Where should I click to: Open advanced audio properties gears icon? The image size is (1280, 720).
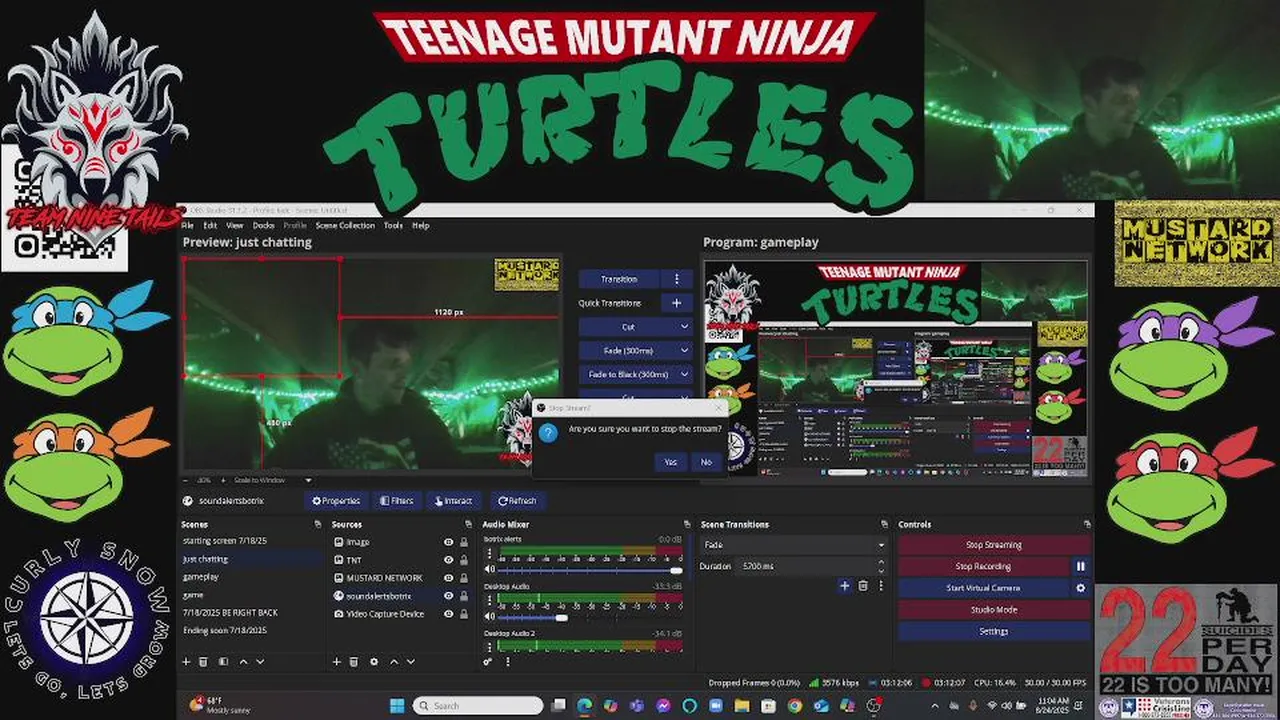[488, 662]
